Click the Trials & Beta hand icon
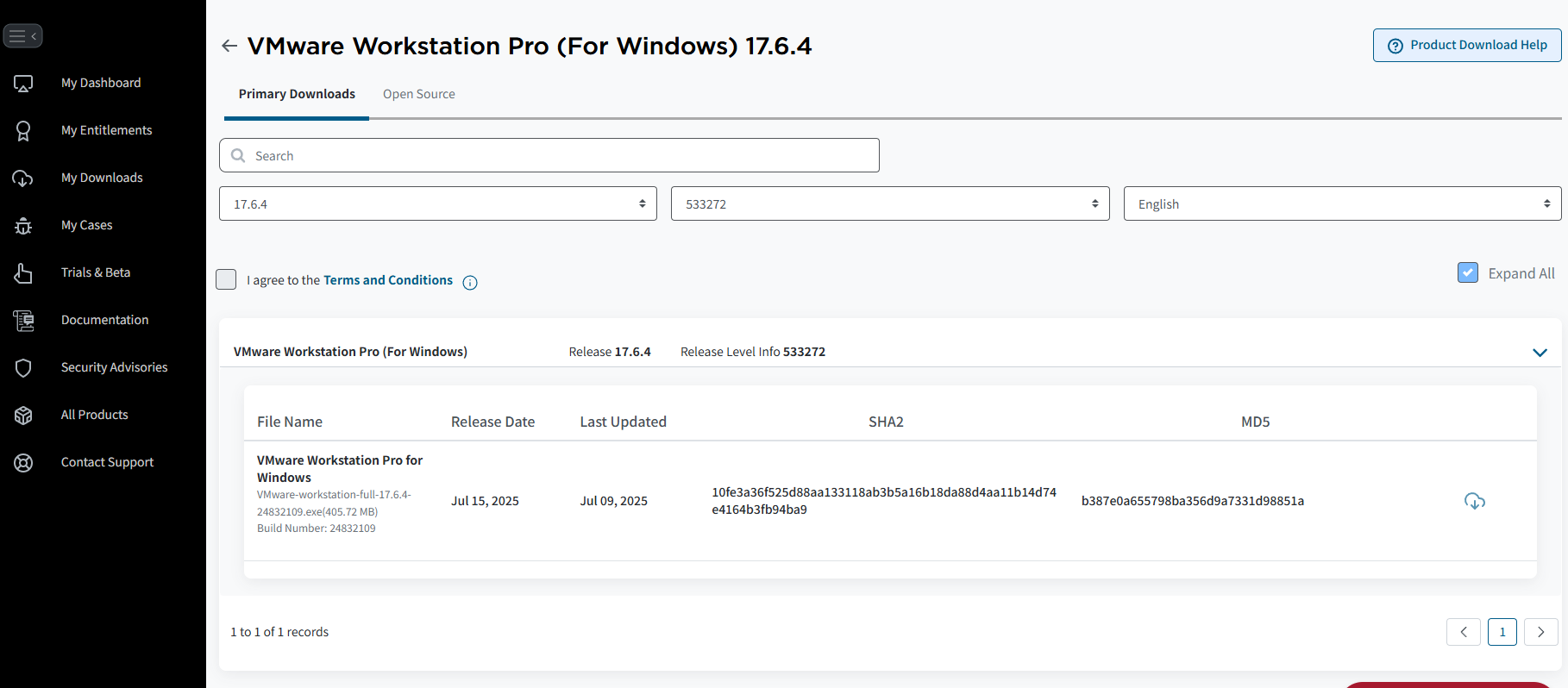The height and width of the screenshot is (688, 1568). [23, 273]
